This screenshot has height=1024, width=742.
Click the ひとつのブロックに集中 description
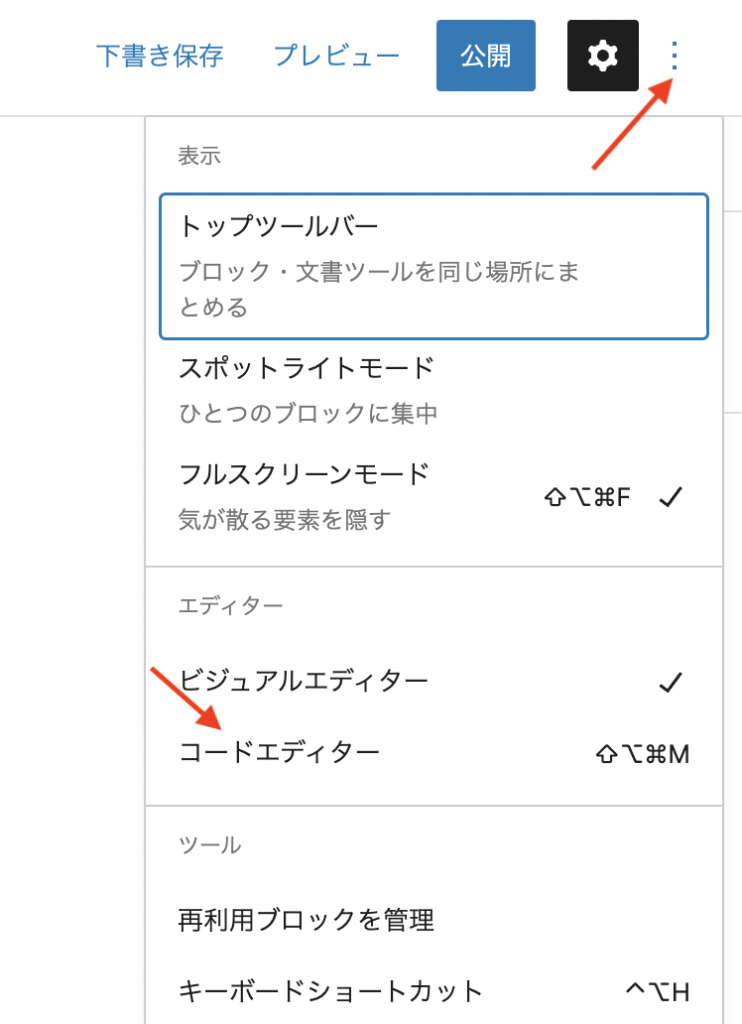(x=308, y=413)
